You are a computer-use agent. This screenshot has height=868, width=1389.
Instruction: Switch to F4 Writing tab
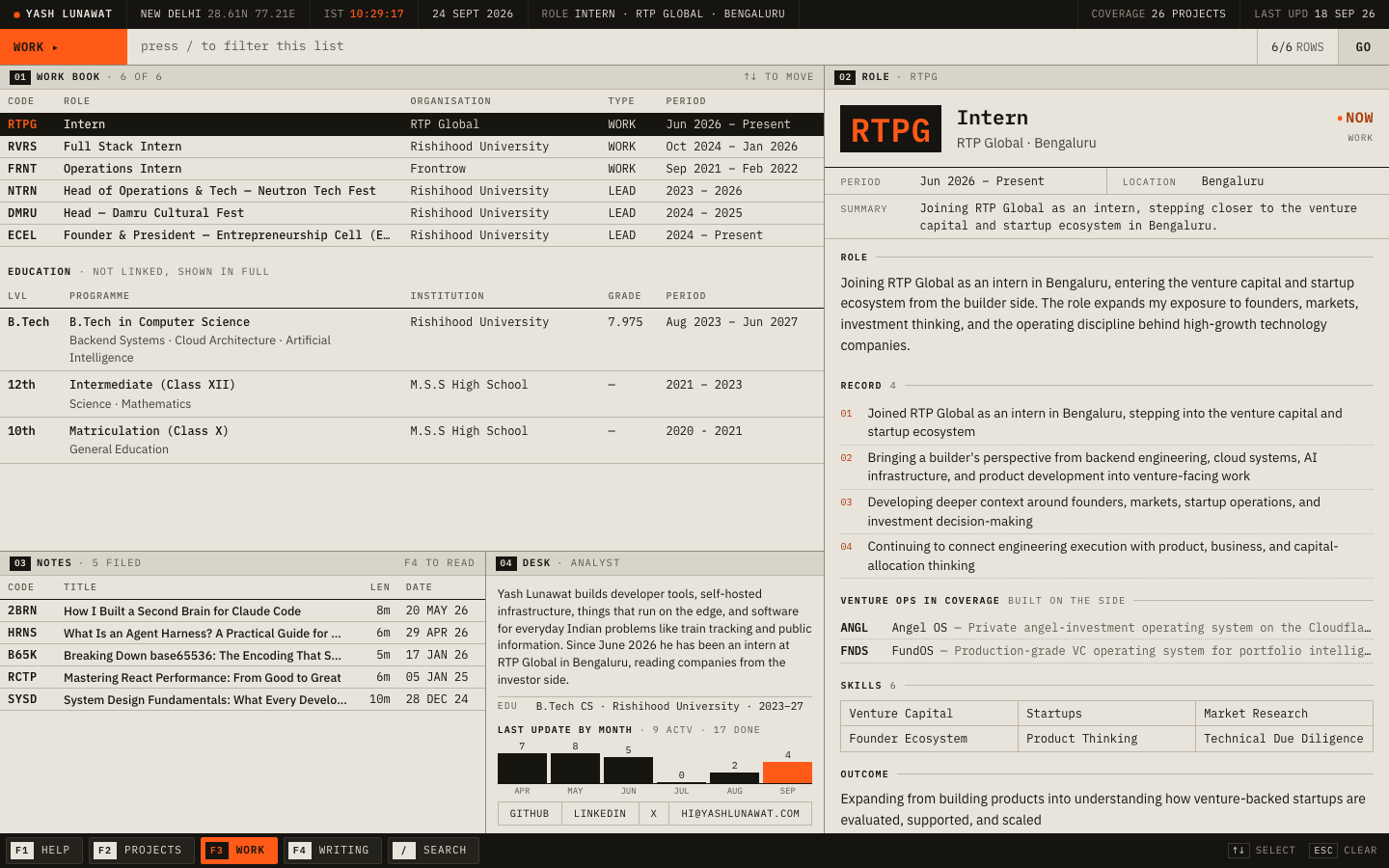point(333,850)
